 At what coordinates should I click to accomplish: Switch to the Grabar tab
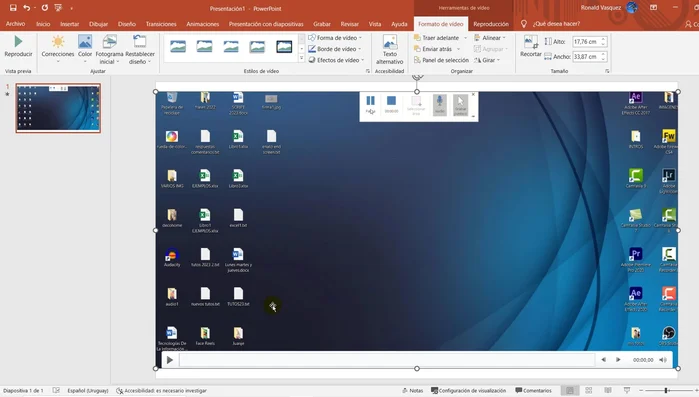click(x=322, y=24)
